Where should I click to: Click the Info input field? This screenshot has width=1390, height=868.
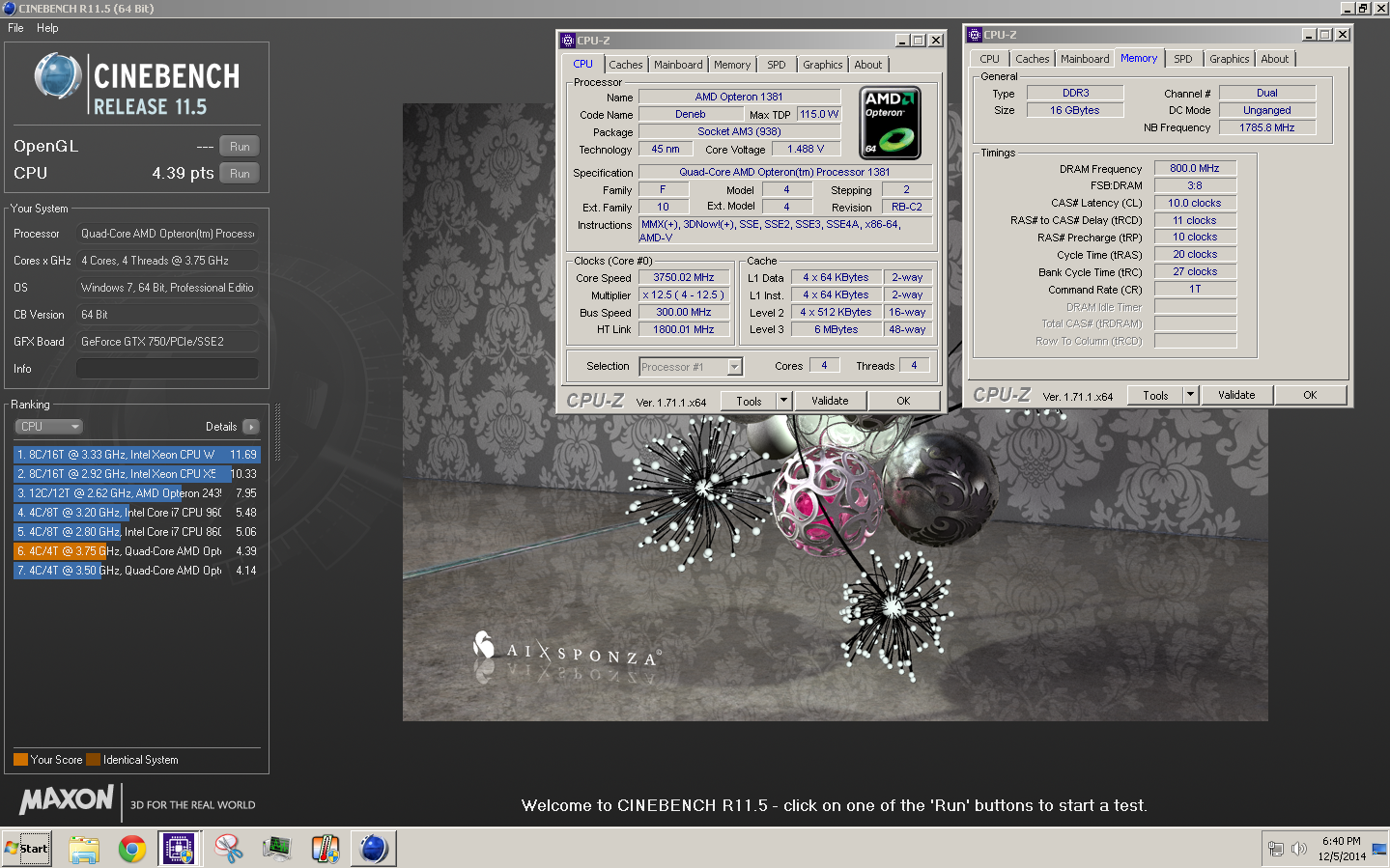click(167, 369)
